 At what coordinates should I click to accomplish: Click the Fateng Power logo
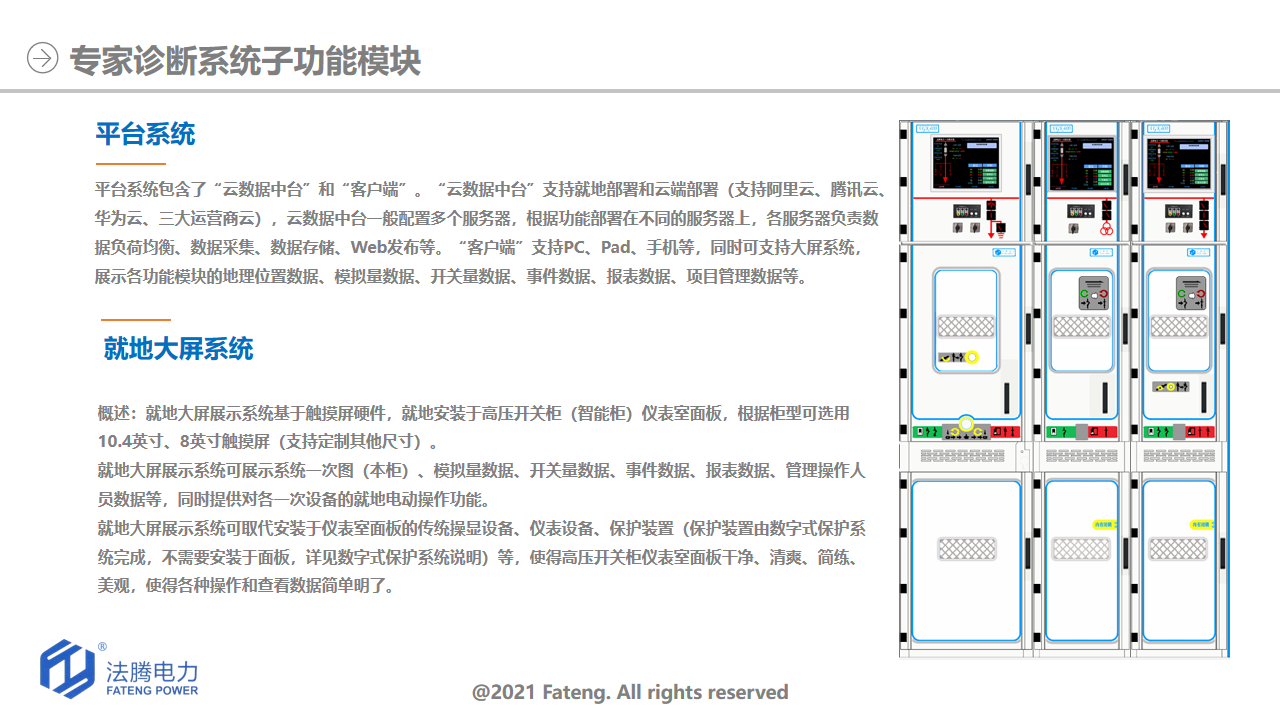click(x=119, y=669)
